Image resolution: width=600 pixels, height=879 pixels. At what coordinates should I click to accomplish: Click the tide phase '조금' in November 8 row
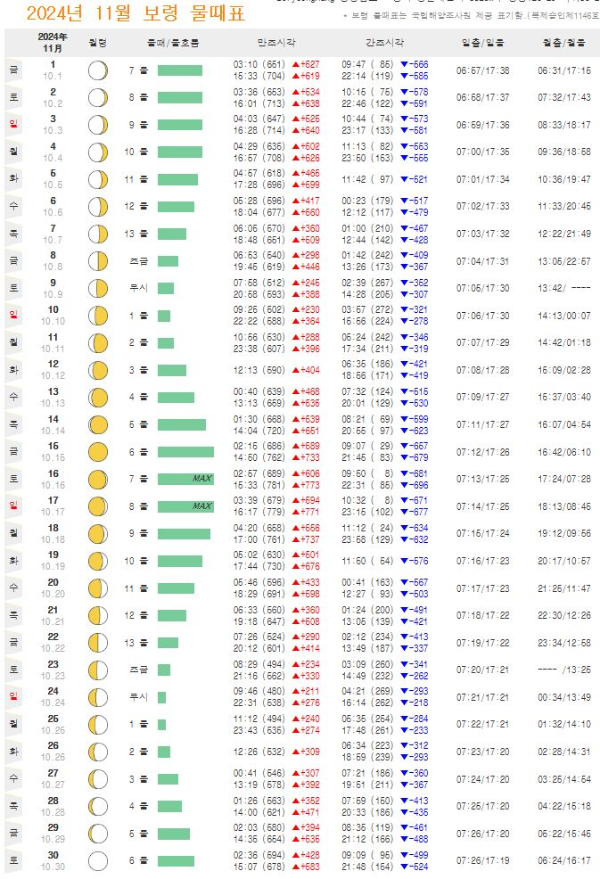tap(139, 261)
